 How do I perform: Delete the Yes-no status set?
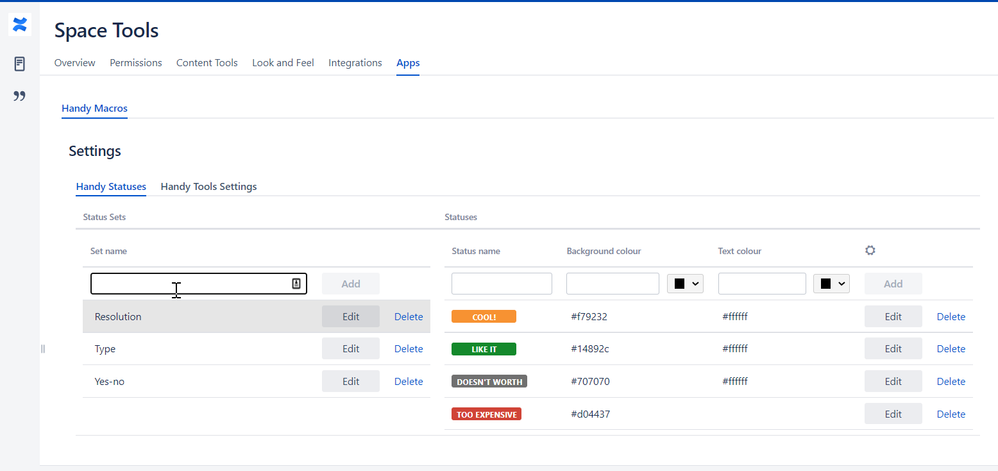tap(409, 381)
